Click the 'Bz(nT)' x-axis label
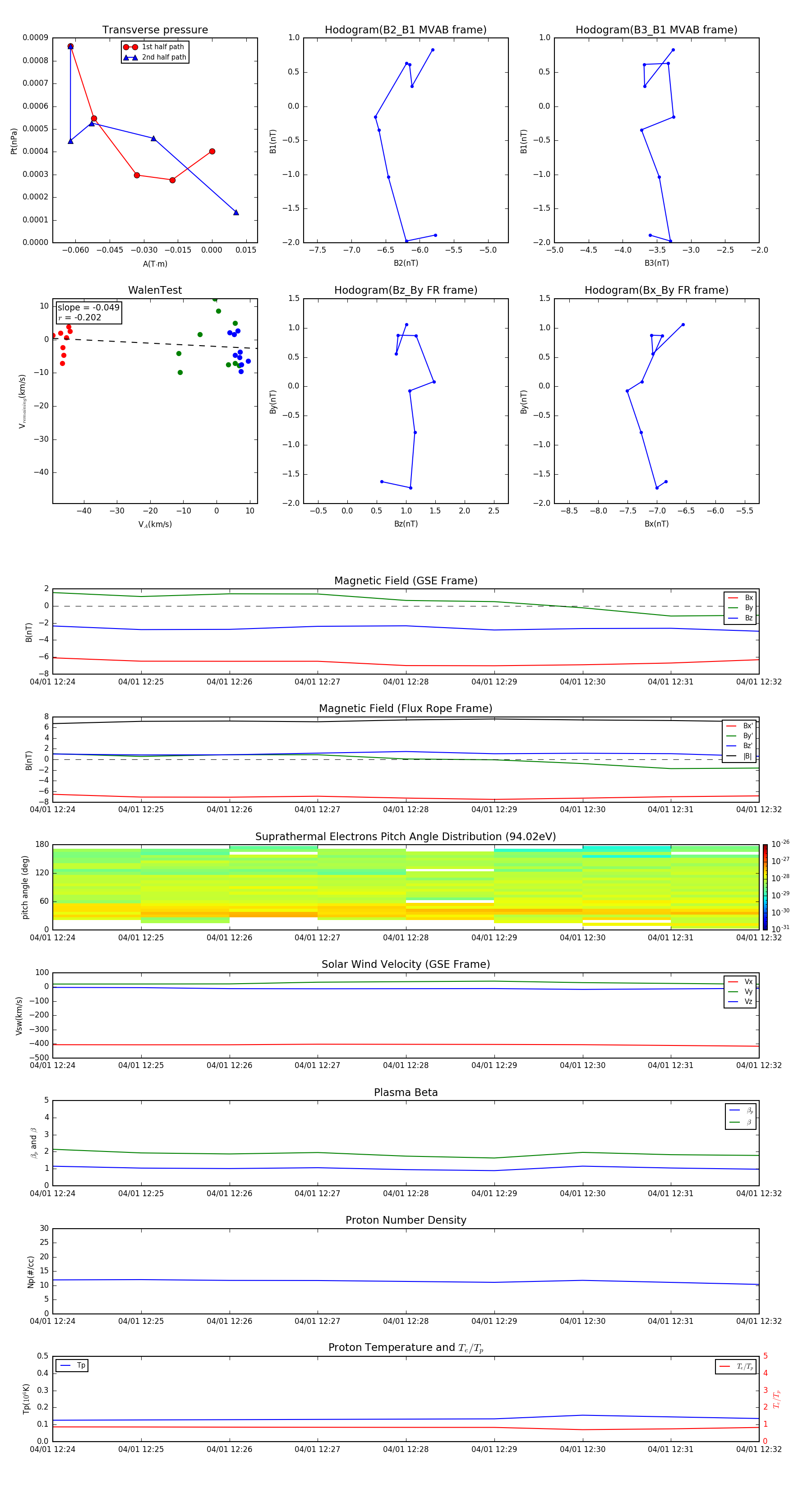This screenshot has height=1489, width=812. 406,524
